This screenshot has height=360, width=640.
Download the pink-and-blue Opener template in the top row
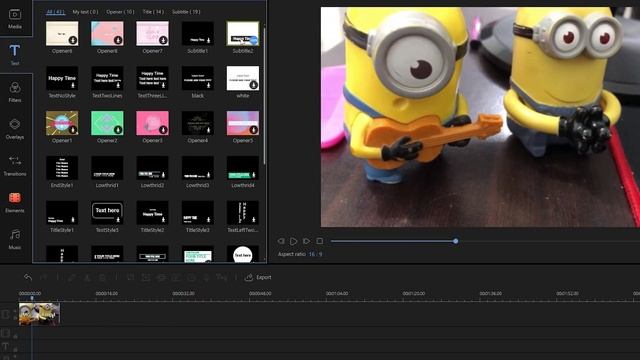pos(118,40)
